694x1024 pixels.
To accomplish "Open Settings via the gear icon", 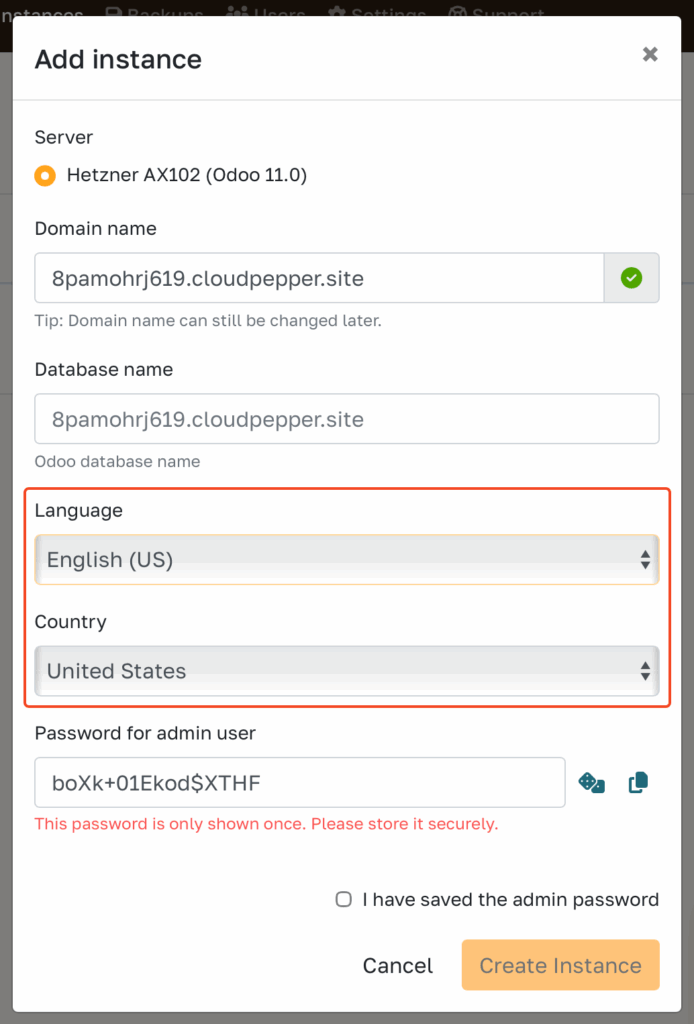I will pos(338,13).
